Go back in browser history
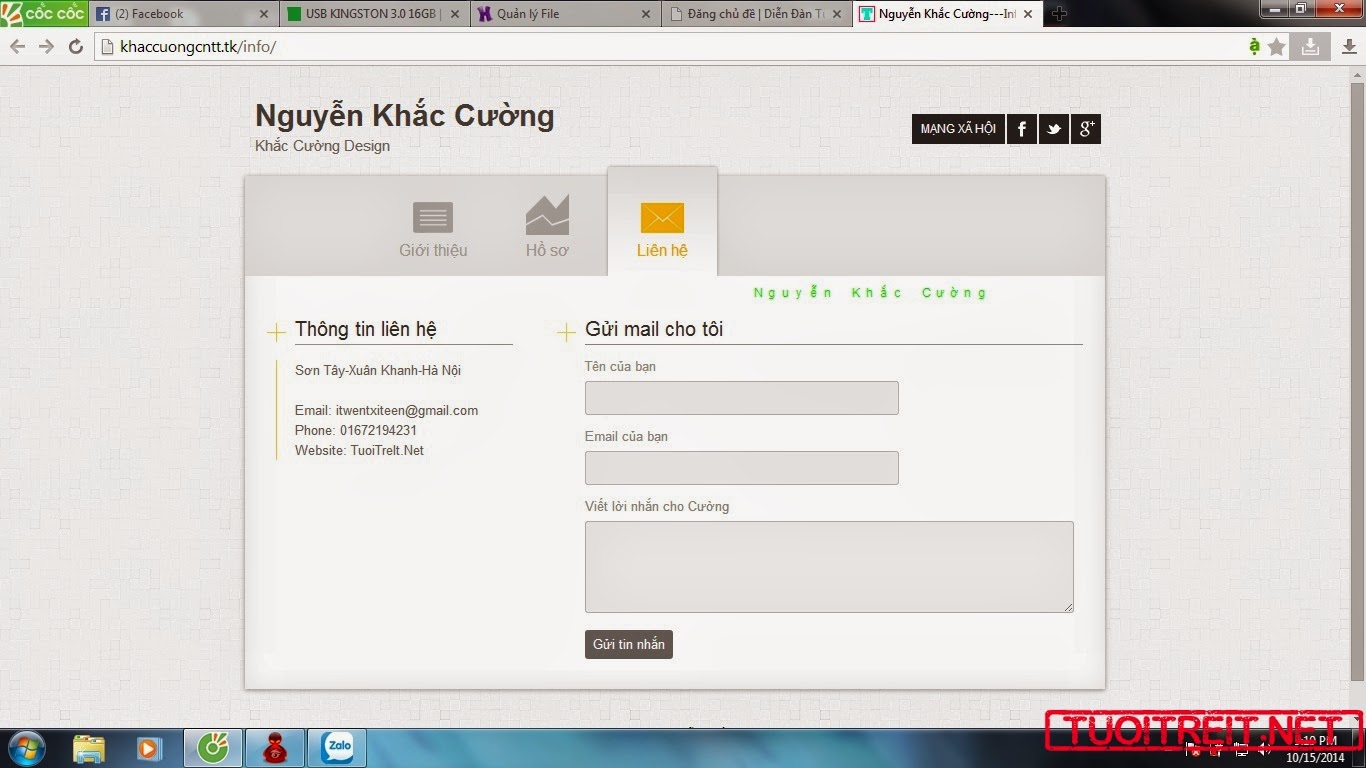1366x768 pixels. (x=17, y=47)
